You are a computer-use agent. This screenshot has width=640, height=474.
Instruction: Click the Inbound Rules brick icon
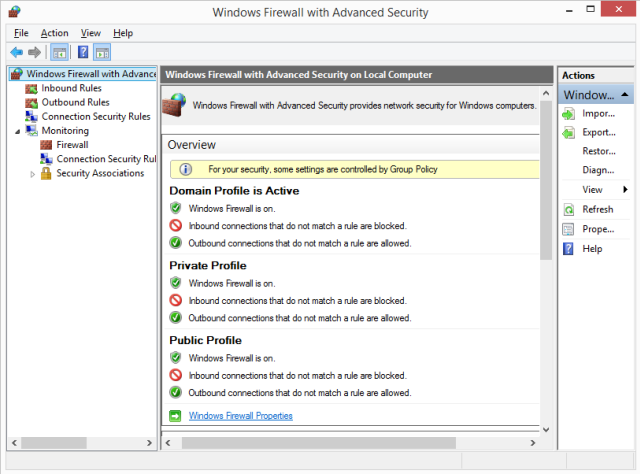pyautogui.click(x=31, y=88)
